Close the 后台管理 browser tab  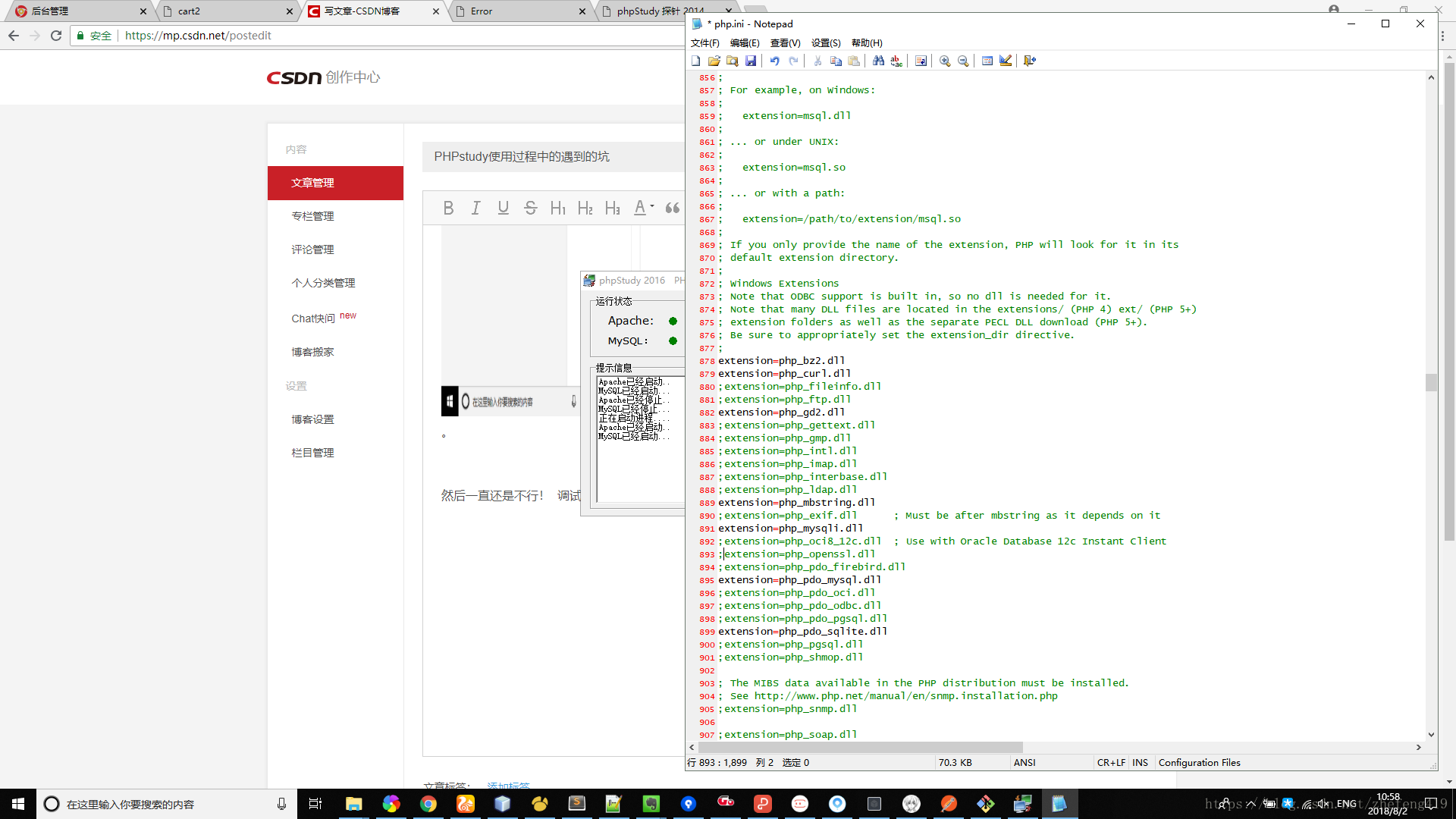tap(143, 11)
